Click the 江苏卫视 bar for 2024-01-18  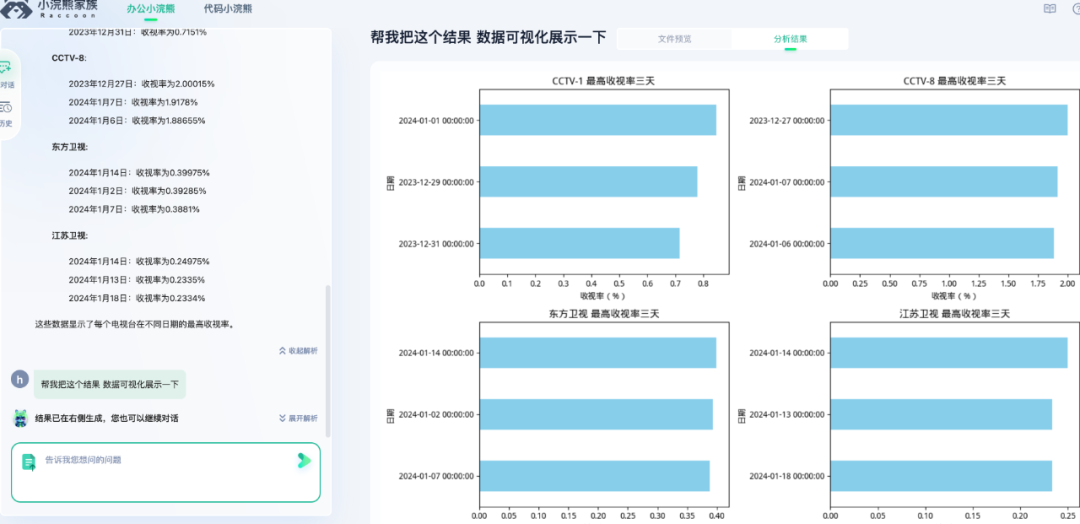941,476
